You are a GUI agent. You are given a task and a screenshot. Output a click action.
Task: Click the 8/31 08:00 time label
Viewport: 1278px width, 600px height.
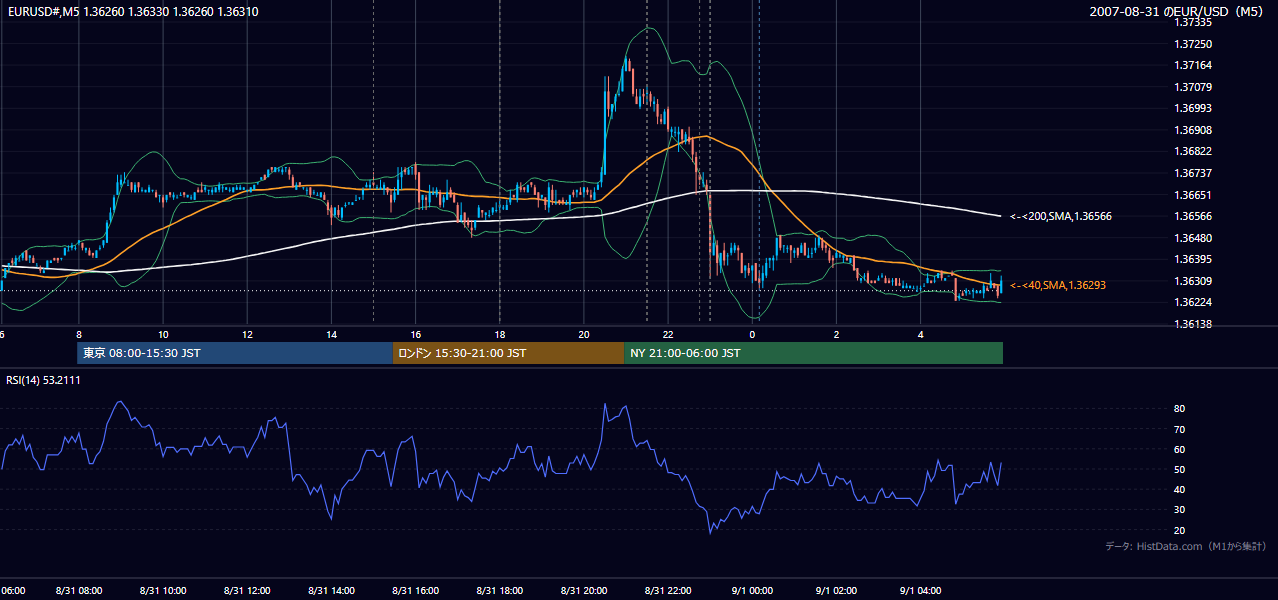pos(78,591)
